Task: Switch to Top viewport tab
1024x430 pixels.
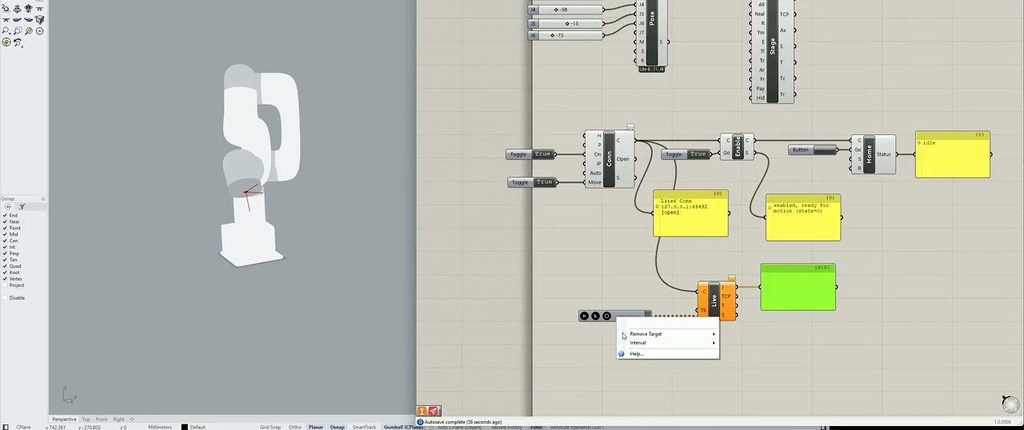Action: click(86, 419)
